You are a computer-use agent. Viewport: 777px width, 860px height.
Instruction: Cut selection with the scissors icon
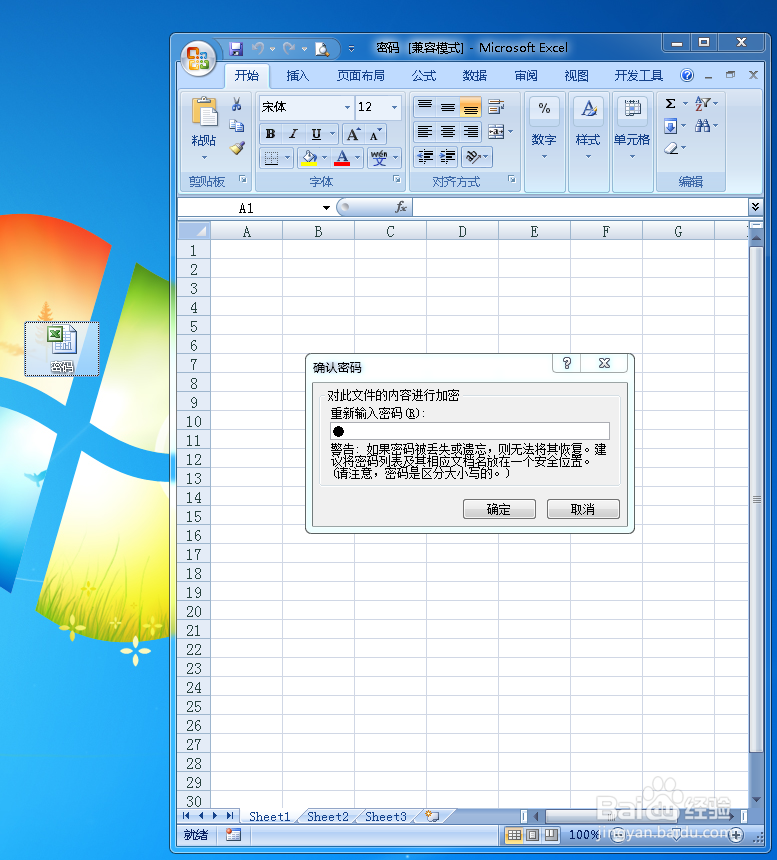click(236, 104)
